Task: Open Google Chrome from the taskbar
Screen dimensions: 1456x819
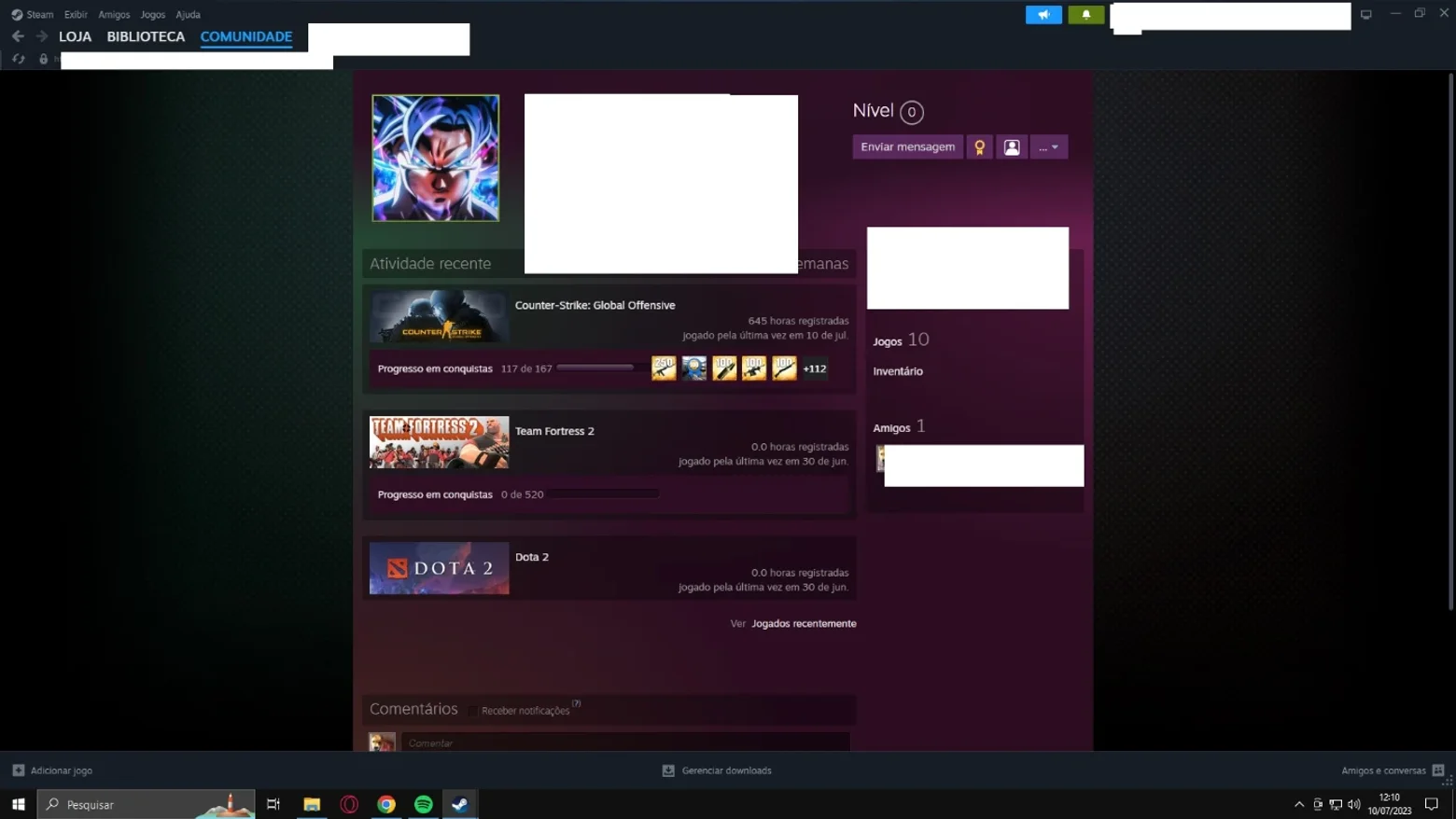Action: pyautogui.click(x=386, y=804)
